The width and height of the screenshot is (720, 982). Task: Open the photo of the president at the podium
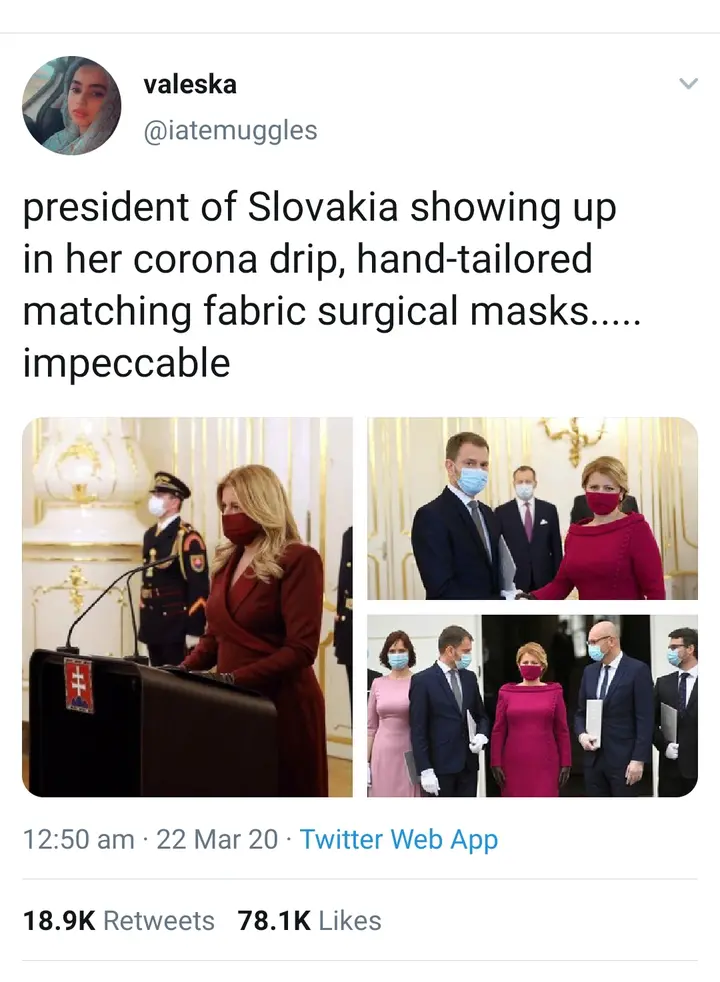[x=187, y=607]
